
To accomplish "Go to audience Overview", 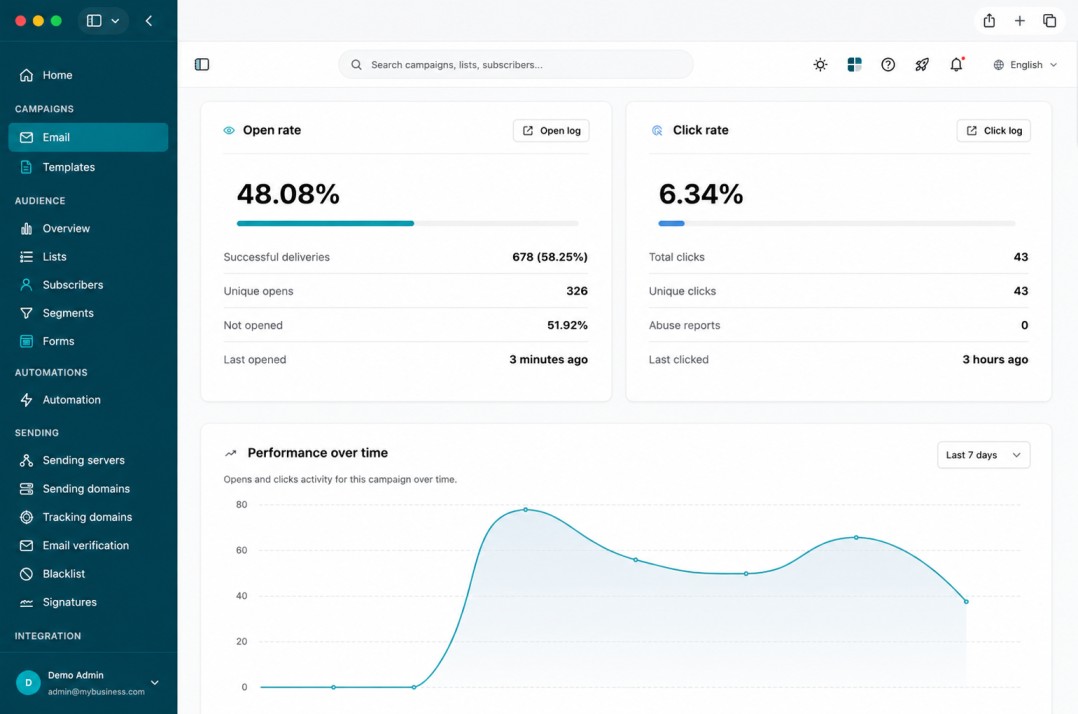I will point(88,228).
